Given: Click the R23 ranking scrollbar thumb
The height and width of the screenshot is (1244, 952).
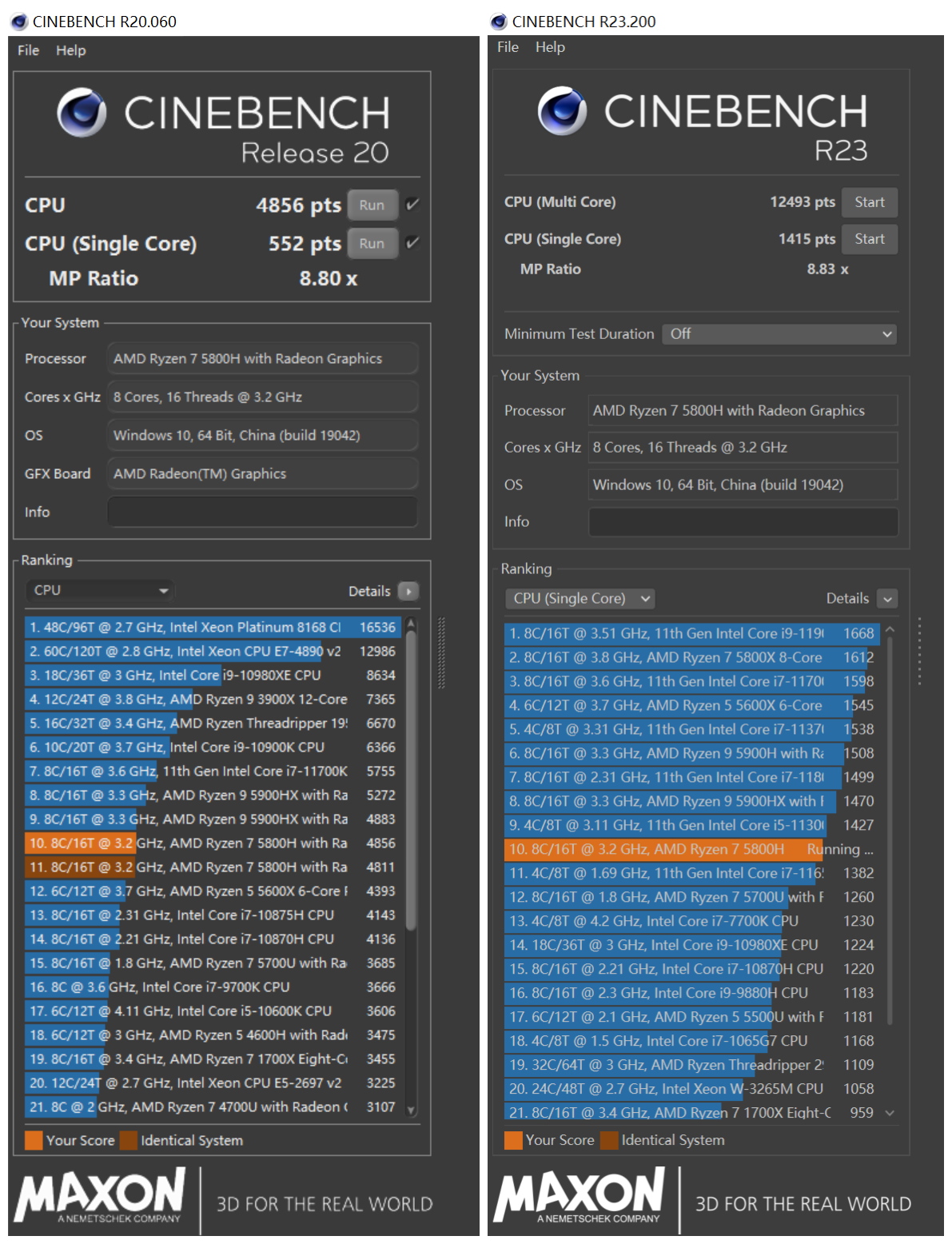Looking at the screenshot, I should click(x=890, y=831).
